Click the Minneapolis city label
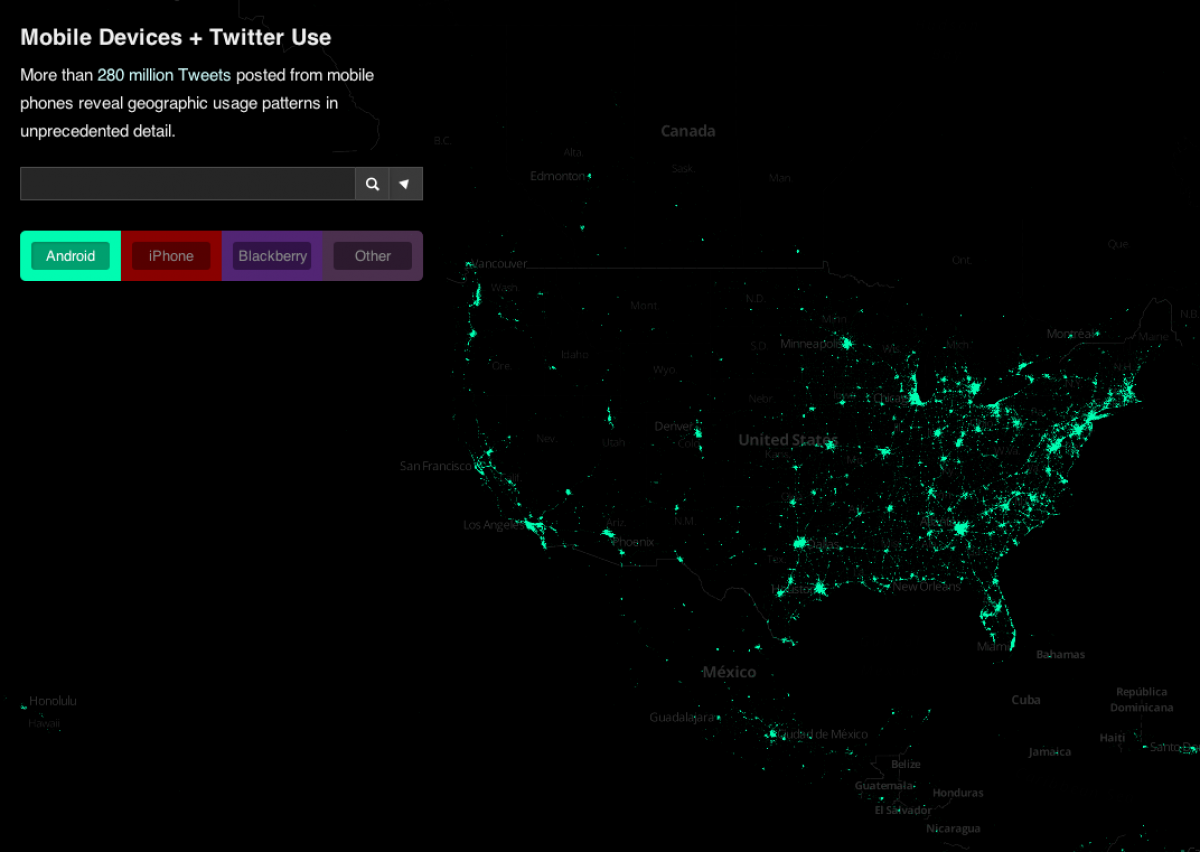 [x=813, y=343]
